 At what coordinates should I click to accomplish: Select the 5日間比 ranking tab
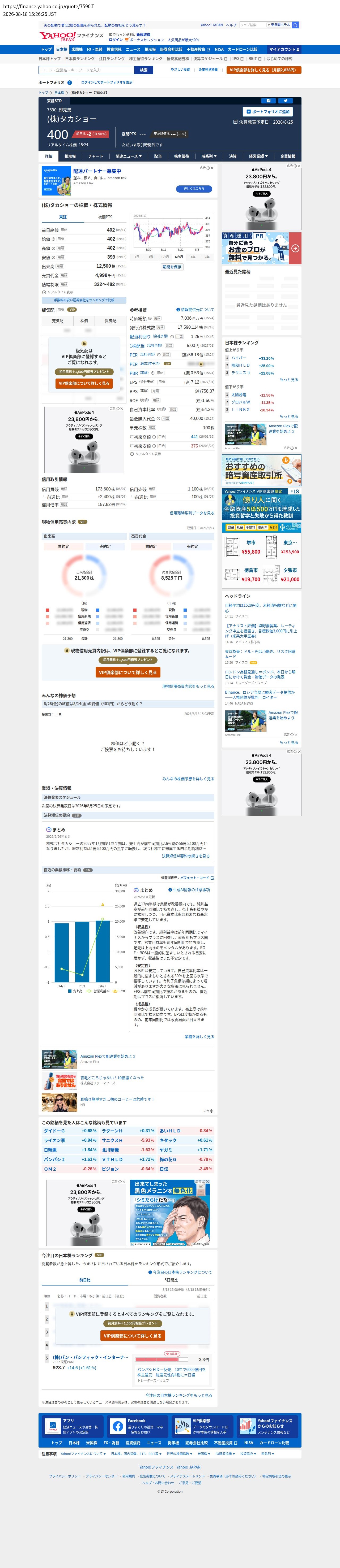[x=171, y=1280]
